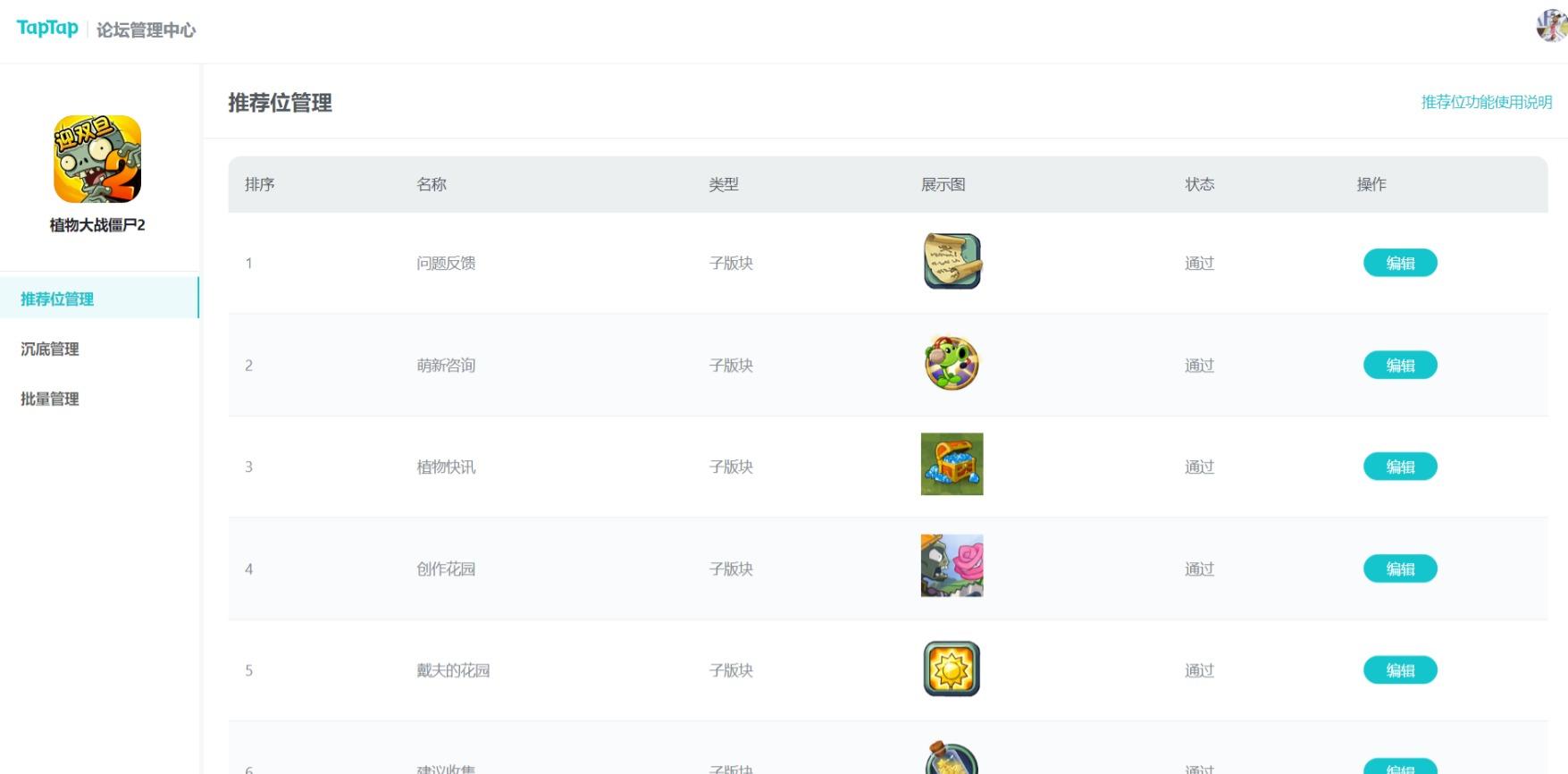The image size is (1568, 774).
Task: Click 通过 status in 植物快讯 row
Action: [x=1200, y=467]
